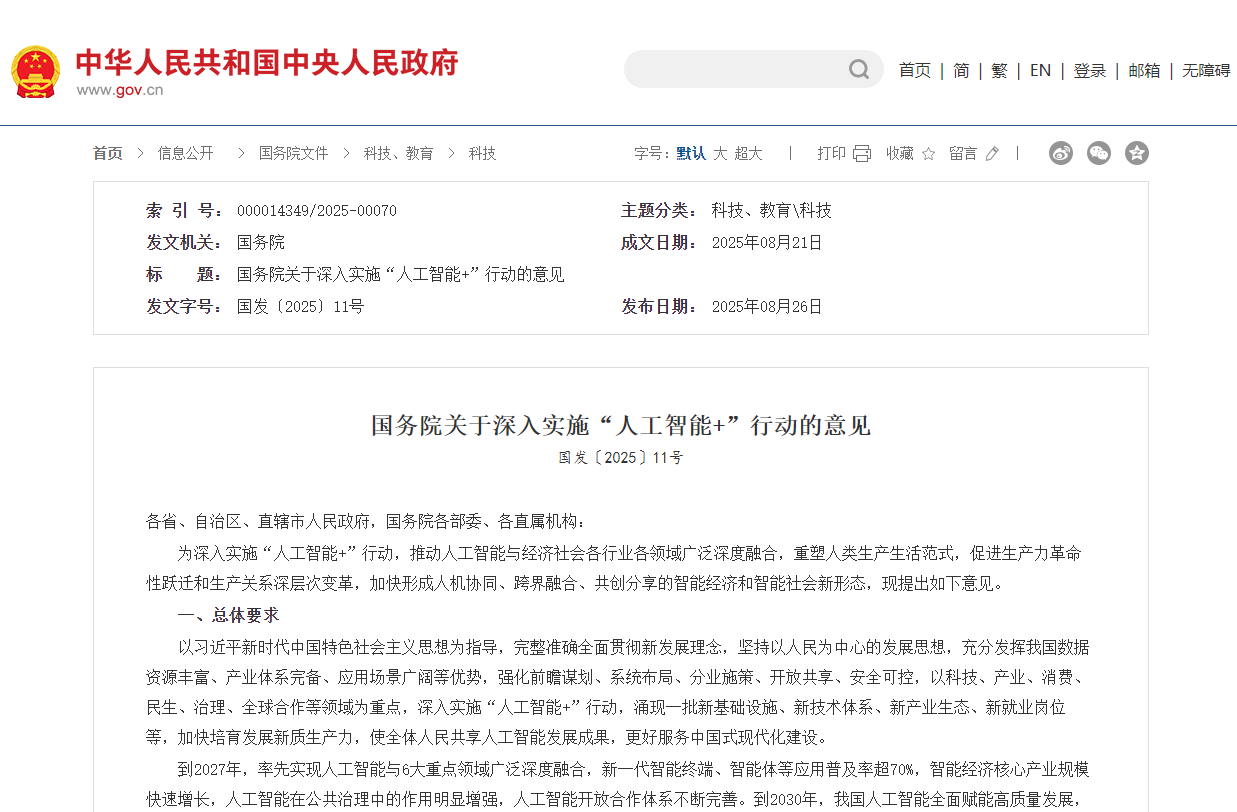Viewport: 1237px width, 812px height.
Task: Click the circular star share icon
Action: [x=1136, y=153]
